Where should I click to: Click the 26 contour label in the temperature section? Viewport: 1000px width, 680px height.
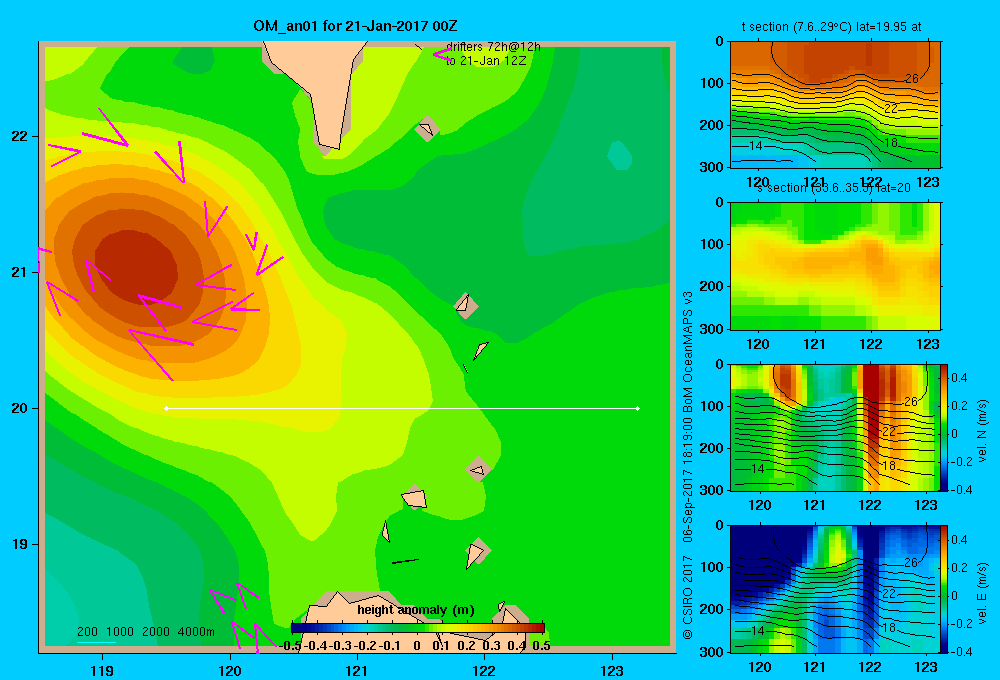pyautogui.click(x=911, y=78)
